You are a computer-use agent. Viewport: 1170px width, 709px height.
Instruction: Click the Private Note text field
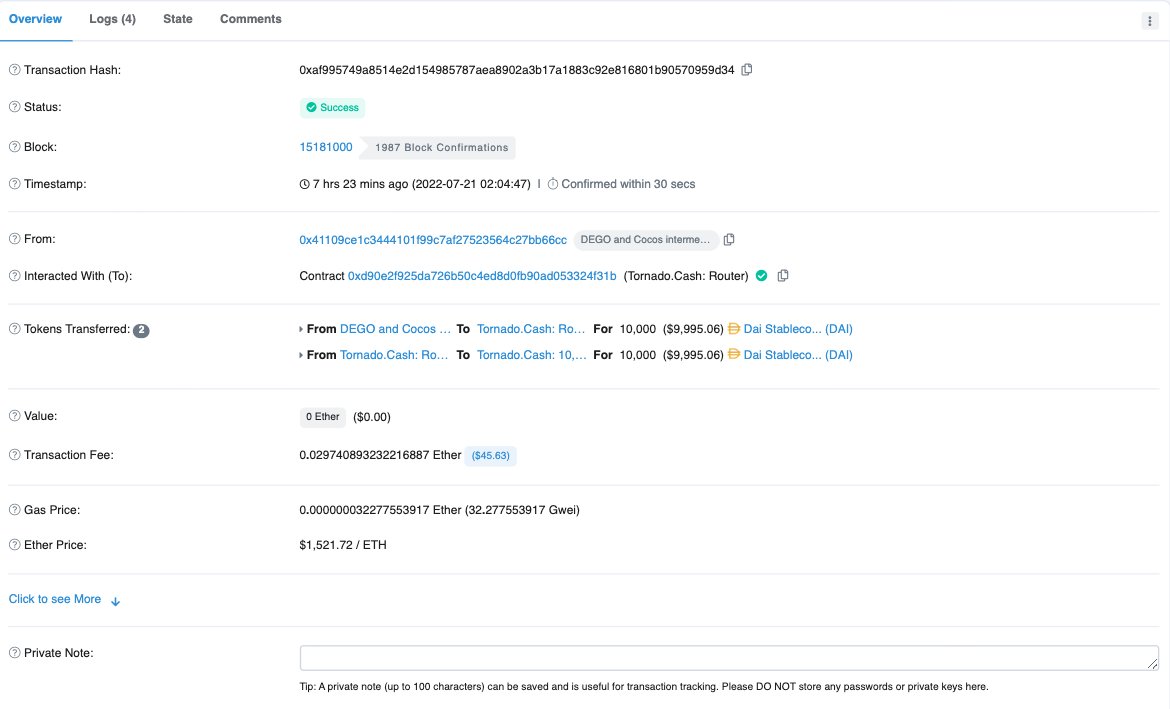[x=729, y=658]
